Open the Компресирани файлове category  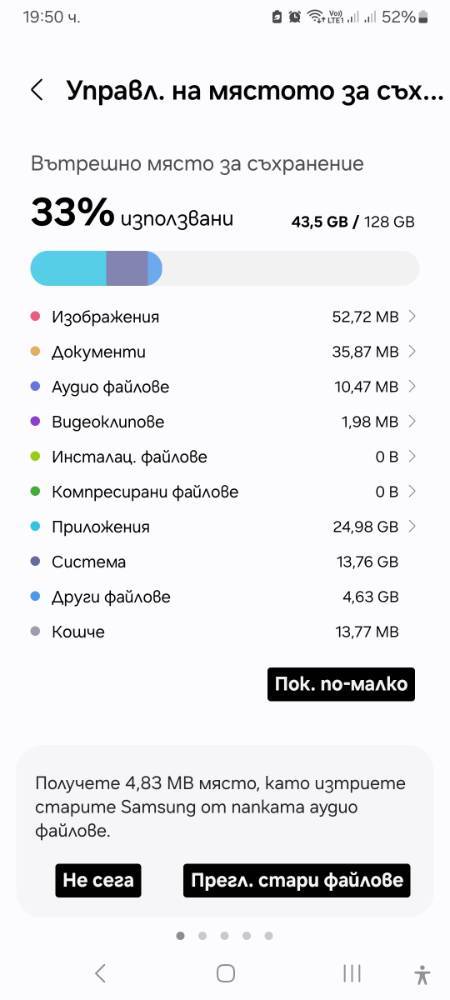224,492
